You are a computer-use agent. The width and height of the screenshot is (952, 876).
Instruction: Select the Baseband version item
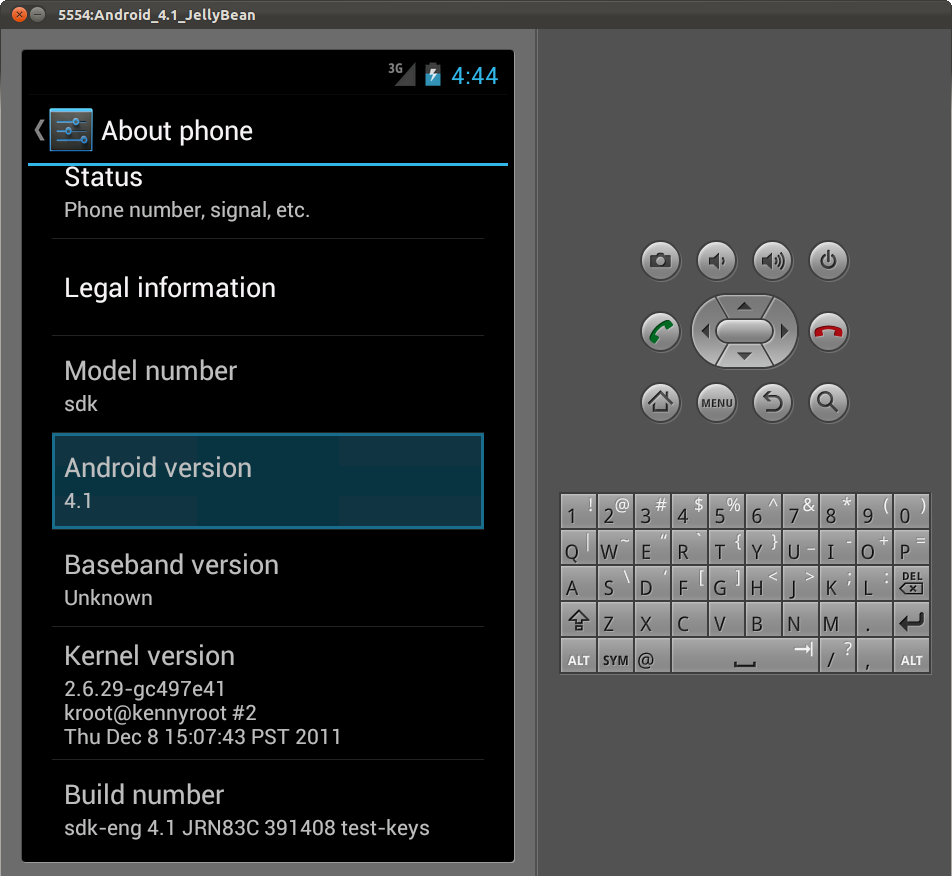point(268,579)
